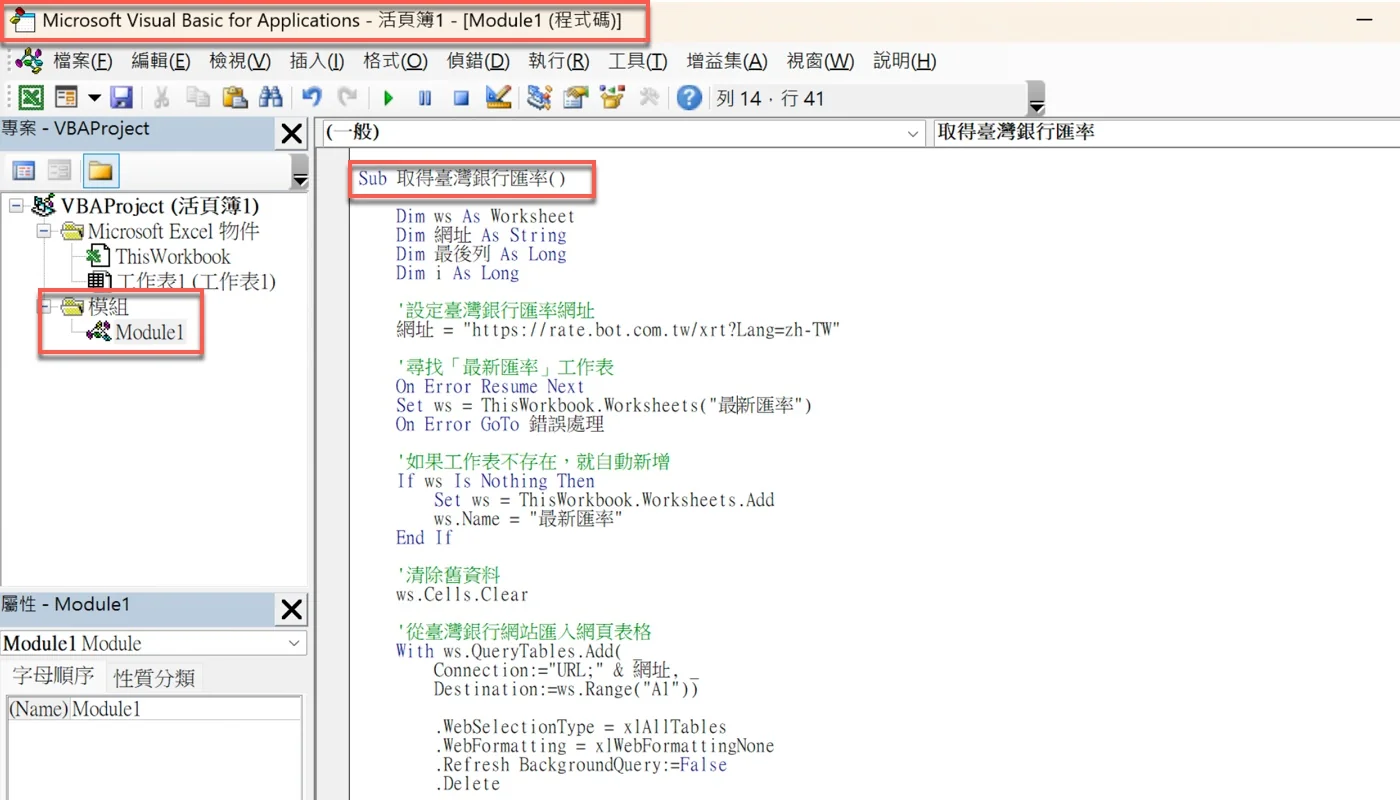
Task: Click View Object icon in project panel
Action: pyautogui.click(x=60, y=171)
